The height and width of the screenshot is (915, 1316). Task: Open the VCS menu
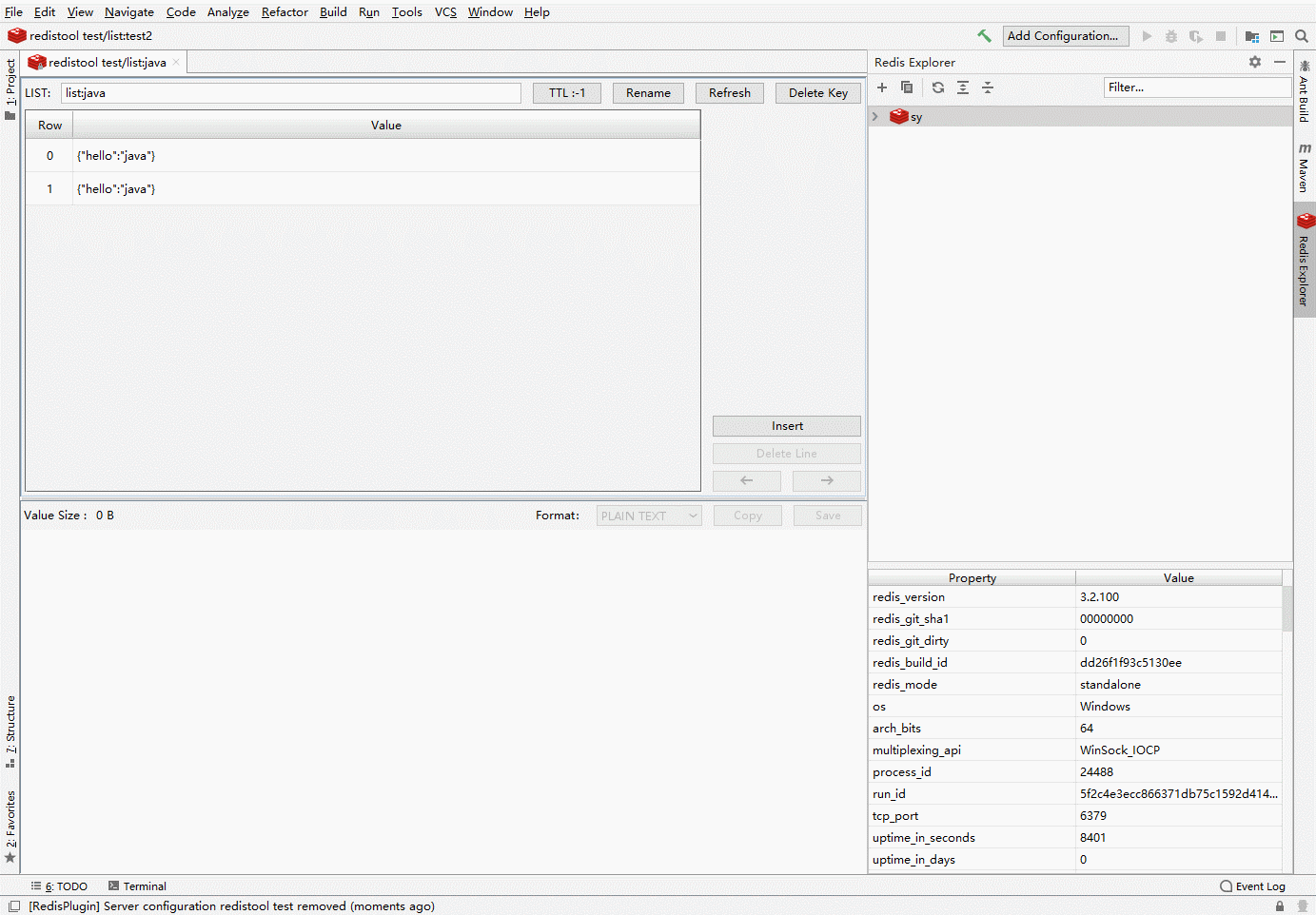pyautogui.click(x=445, y=12)
